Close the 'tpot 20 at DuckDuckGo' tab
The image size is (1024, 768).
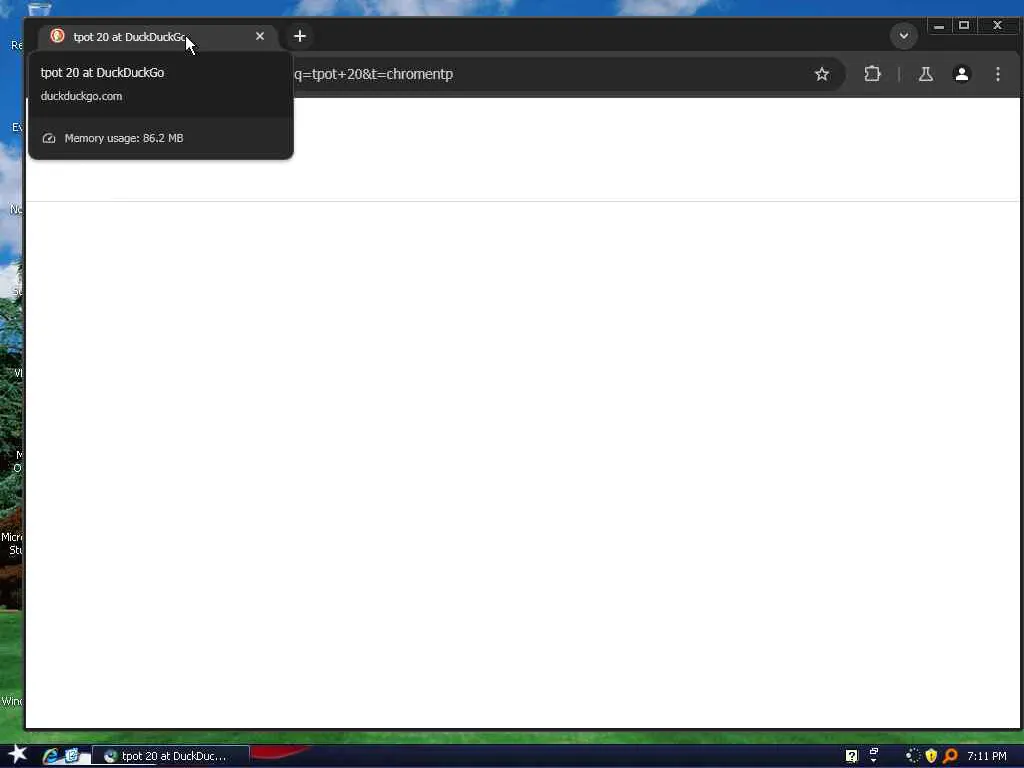point(260,37)
